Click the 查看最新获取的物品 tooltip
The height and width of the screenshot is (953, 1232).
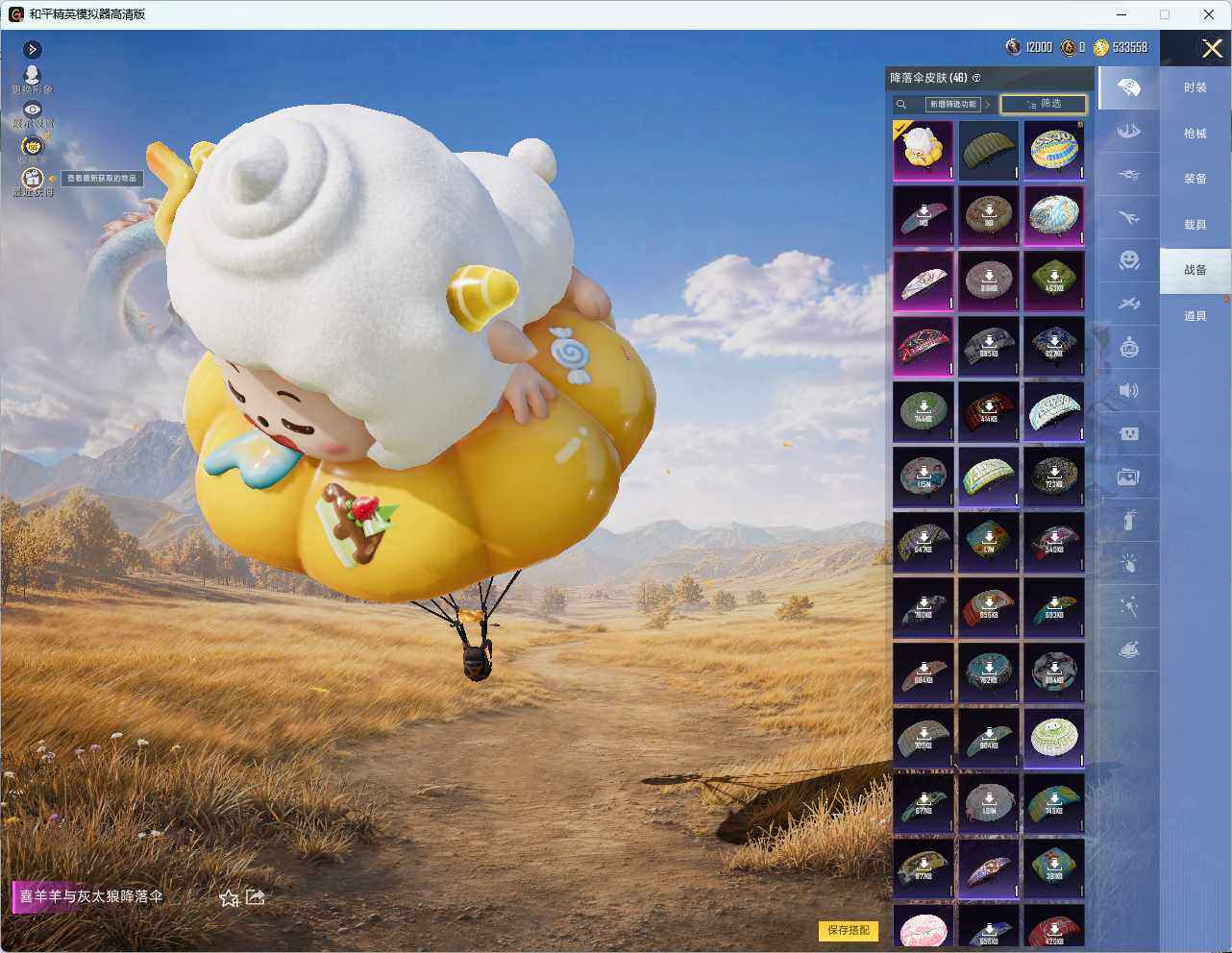[x=102, y=178]
